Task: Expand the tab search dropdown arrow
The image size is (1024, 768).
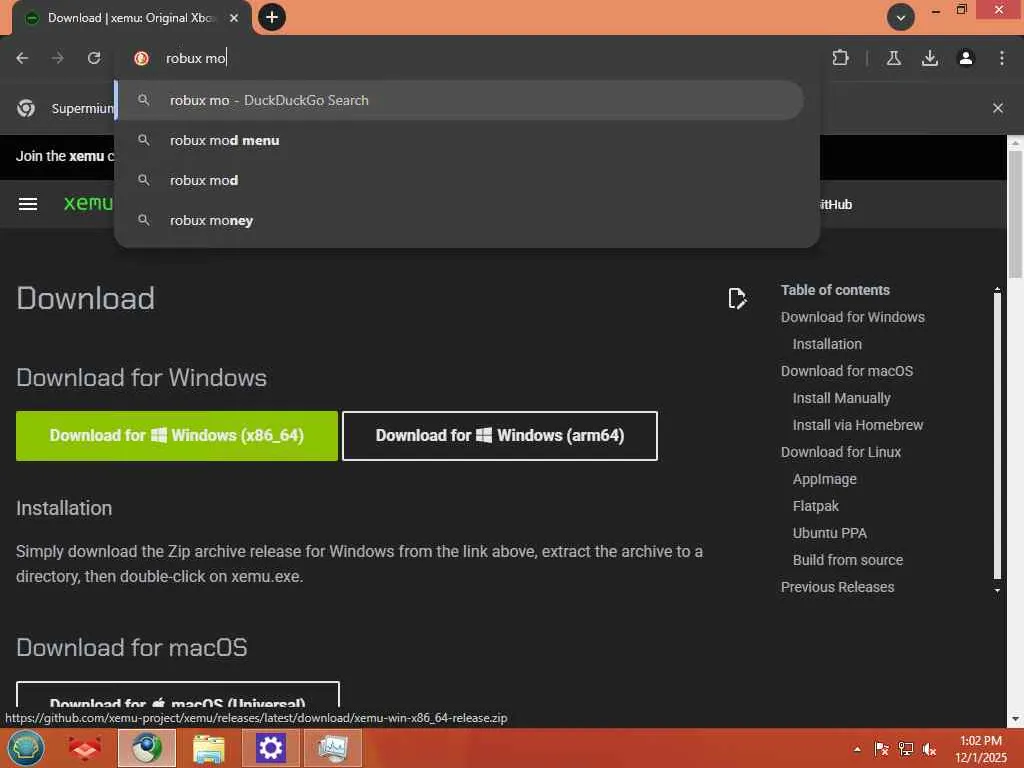Action: (901, 17)
